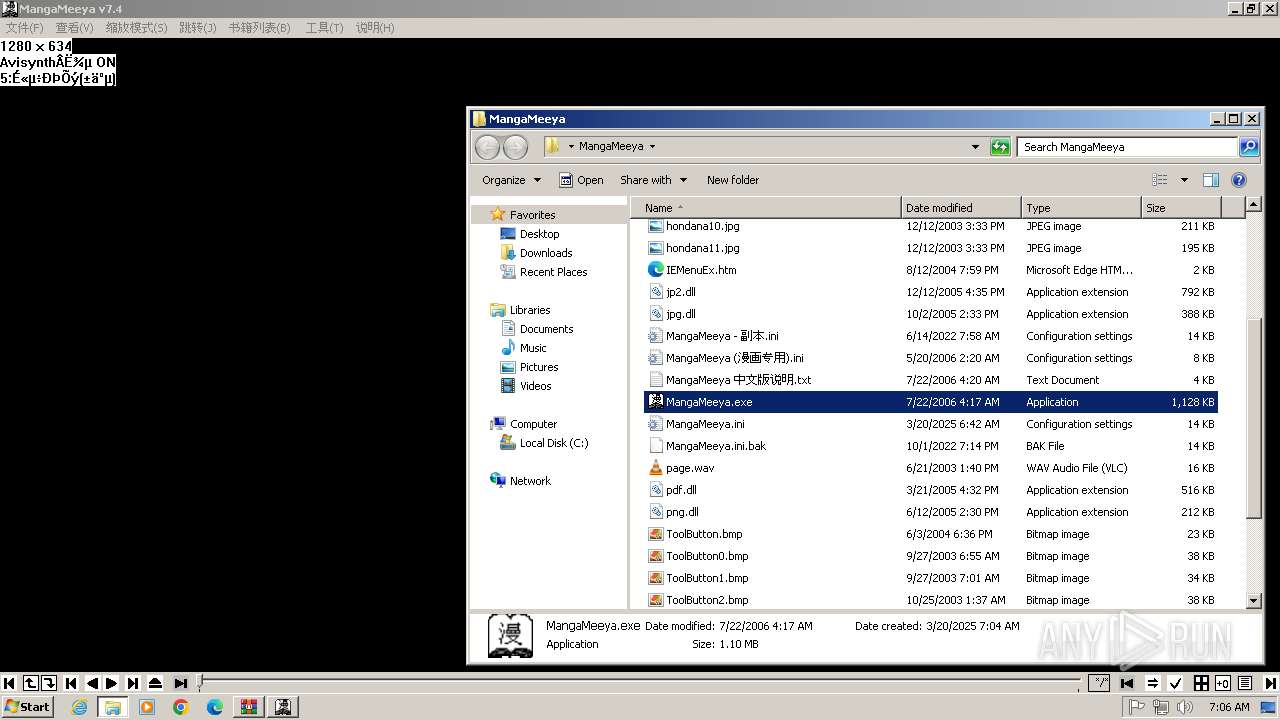Click the rotate-left arrow icon in bottom toolbar

(x=31, y=683)
